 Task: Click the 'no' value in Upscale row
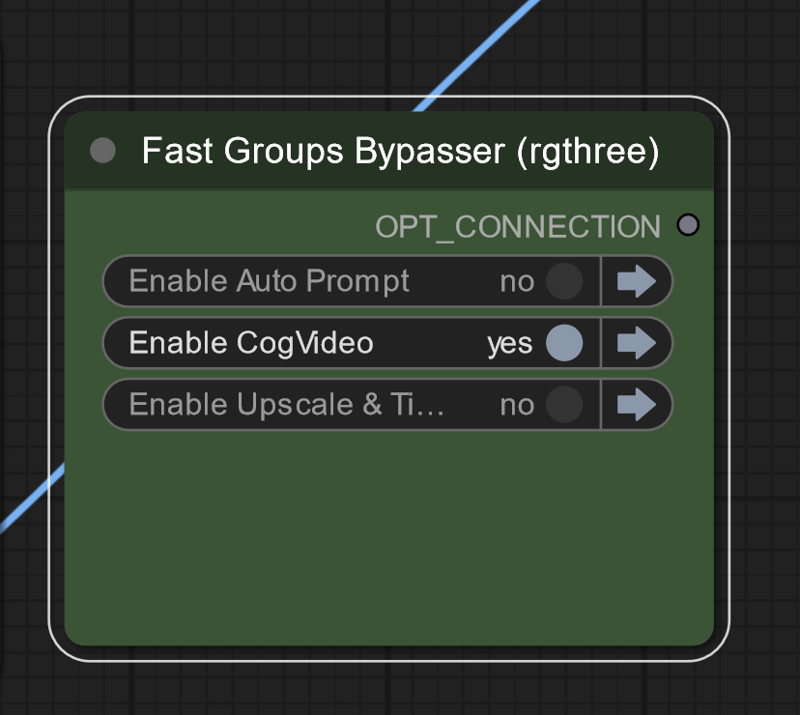click(x=517, y=406)
